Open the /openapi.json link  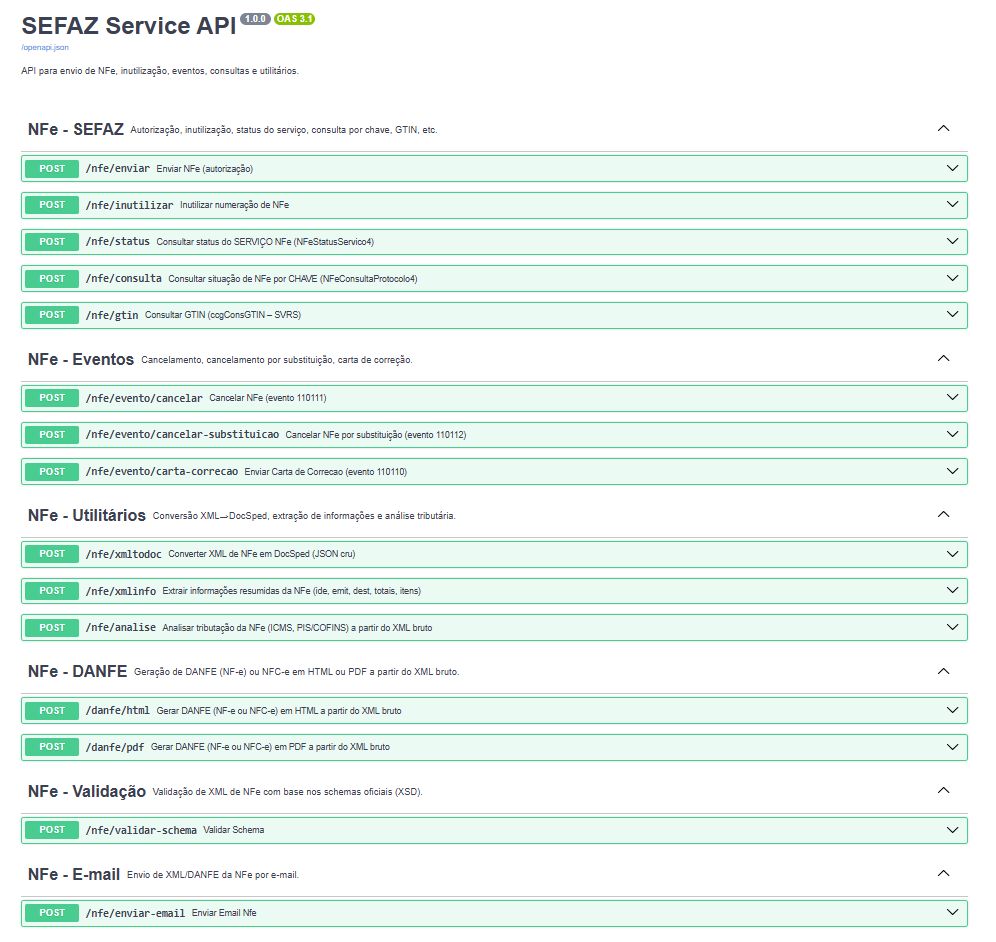point(45,47)
